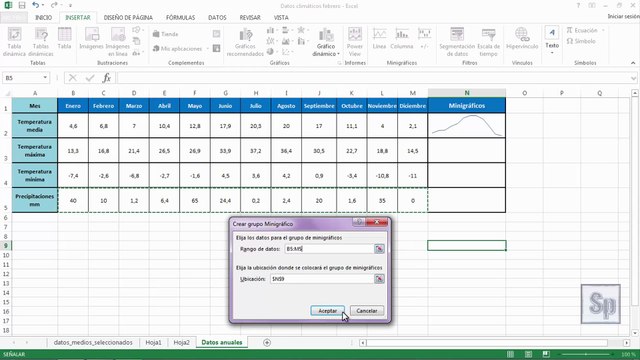
Task: Click the horizontal scrollbar track
Action: coord(487,342)
